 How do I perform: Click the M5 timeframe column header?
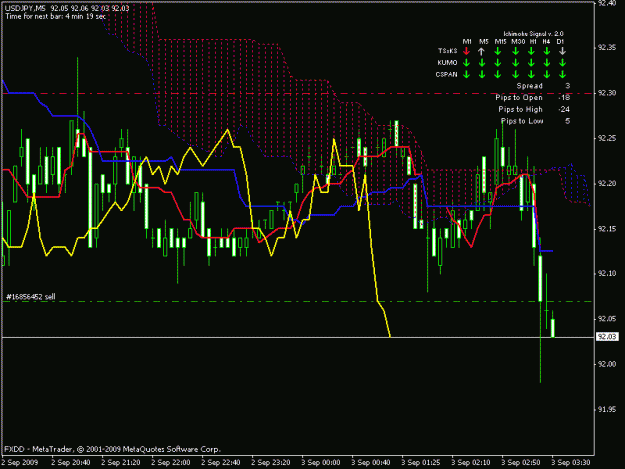(x=483, y=41)
